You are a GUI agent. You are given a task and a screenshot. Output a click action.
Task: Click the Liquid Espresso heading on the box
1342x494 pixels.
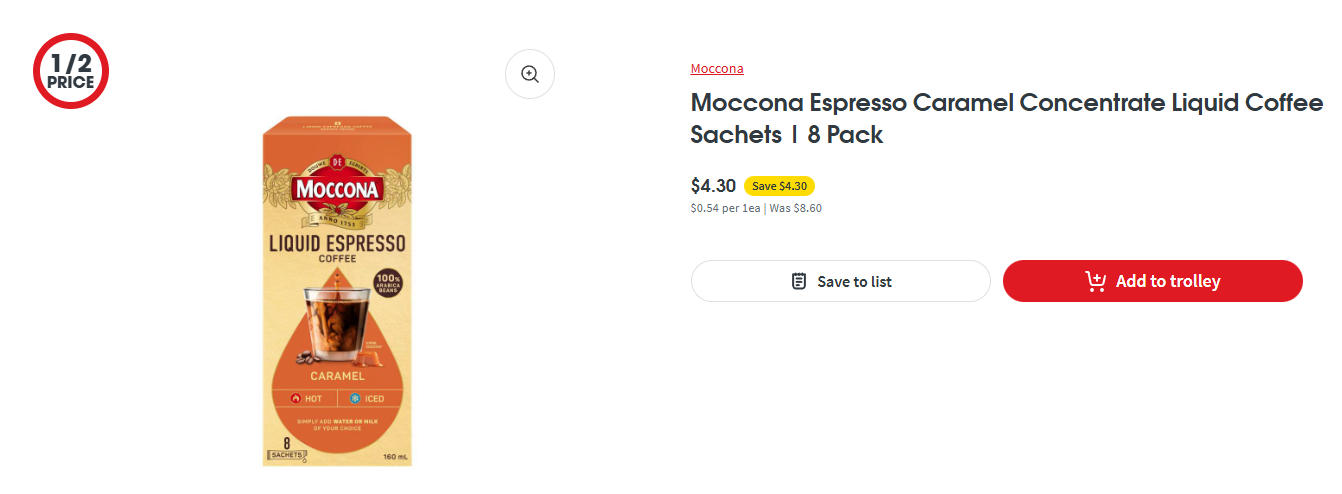(337, 243)
